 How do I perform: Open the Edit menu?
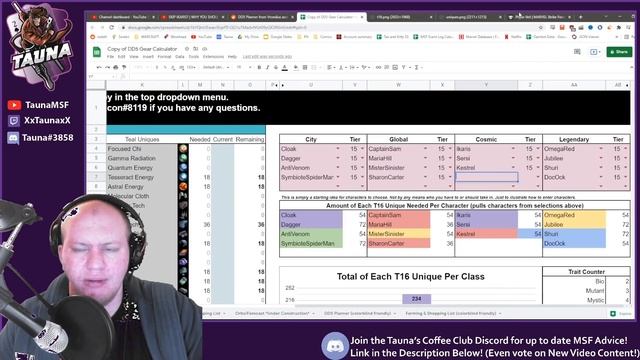pyautogui.click(x=122, y=57)
